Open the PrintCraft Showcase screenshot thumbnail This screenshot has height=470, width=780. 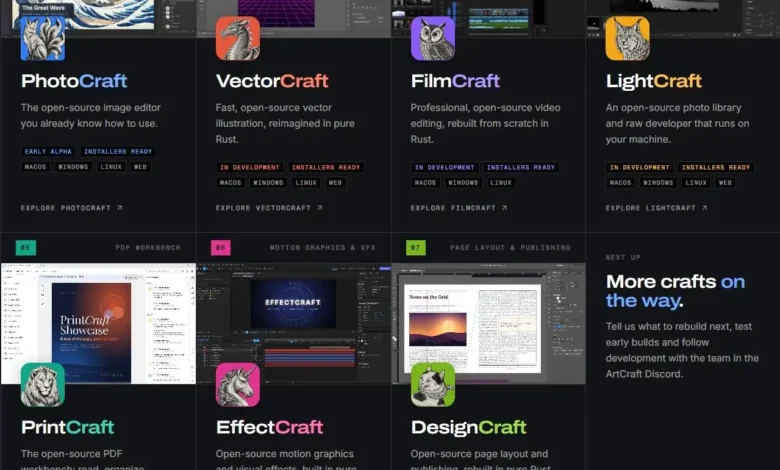[98, 323]
